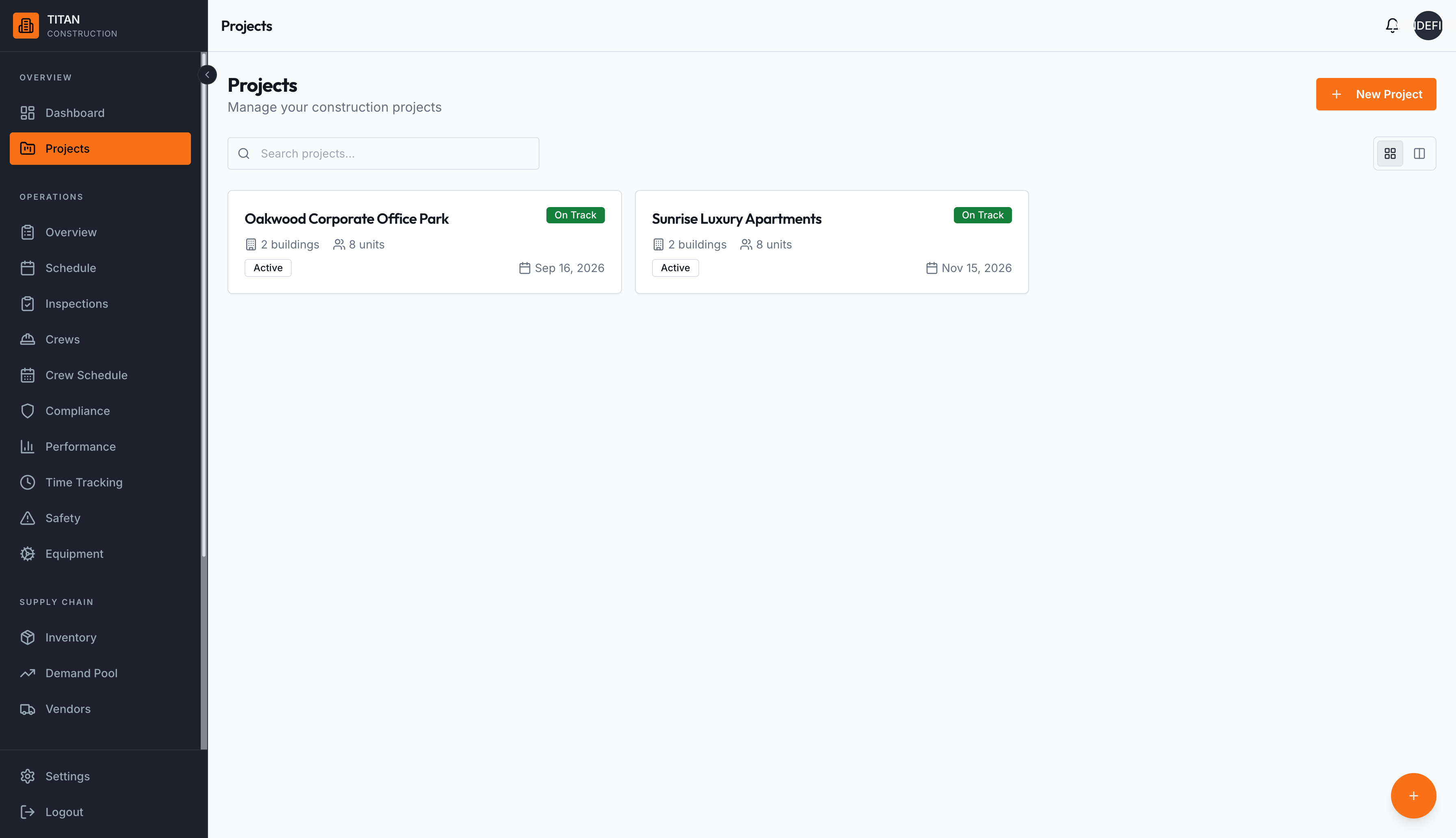The width and height of the screenshot is (1456, 838).
Task: Go to Dashboard menu item
Action: (x=100, y=113)
